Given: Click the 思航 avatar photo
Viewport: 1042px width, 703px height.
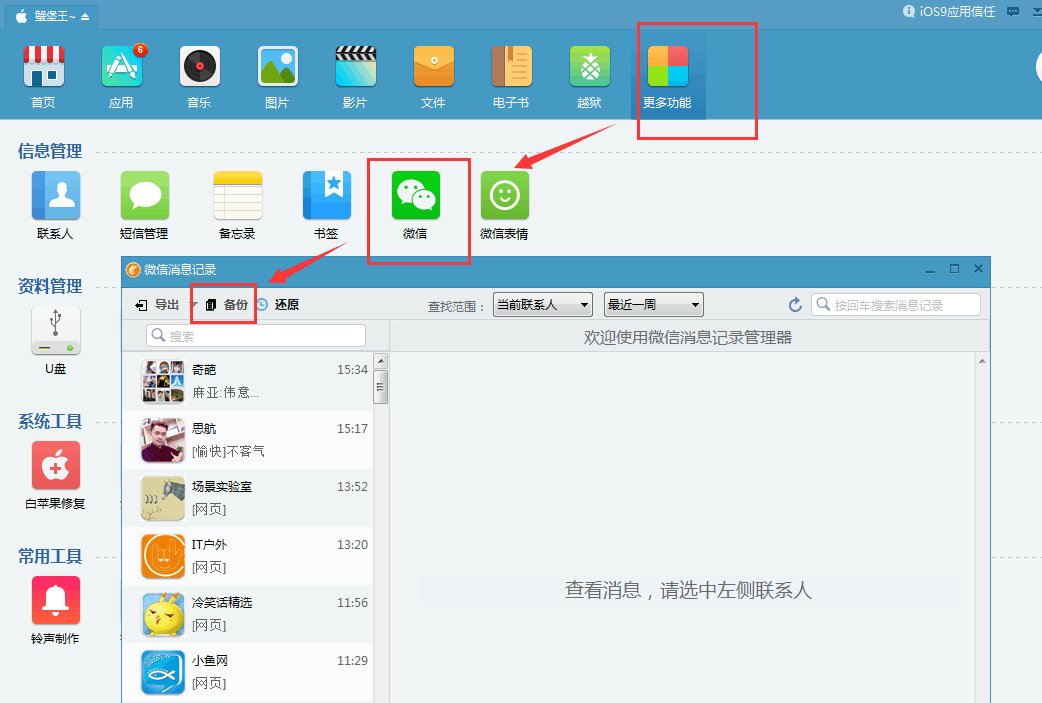Looking at the screenshot, I should (163, 440).
